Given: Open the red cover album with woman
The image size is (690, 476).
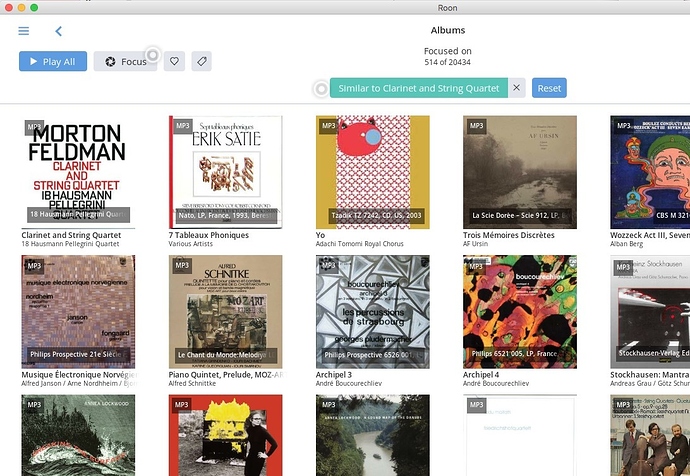Looking at the screenshot, I should pyautogui.click(x=225, y=435).
